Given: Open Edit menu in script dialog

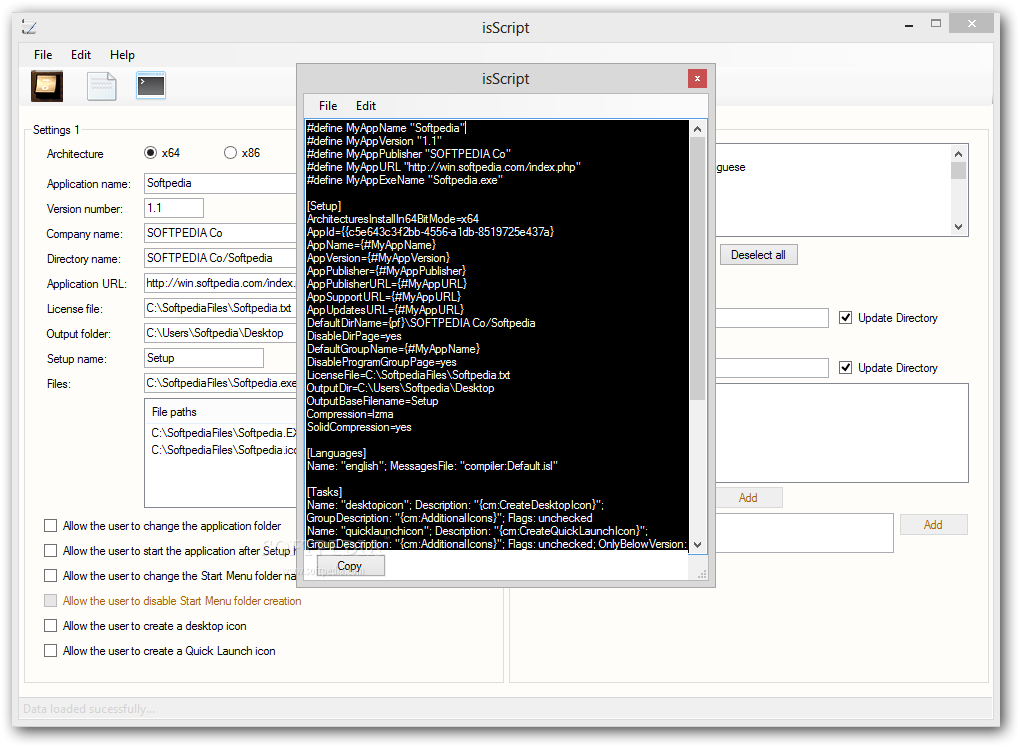Looking at the screenshot, I should point(366,105).
